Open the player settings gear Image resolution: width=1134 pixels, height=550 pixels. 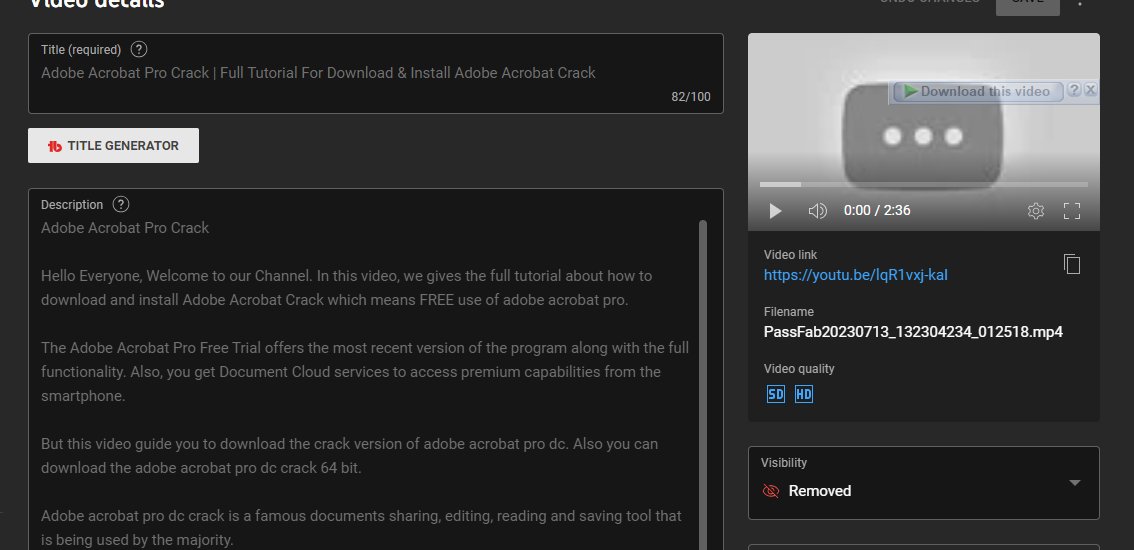[x=1036, y=211]
